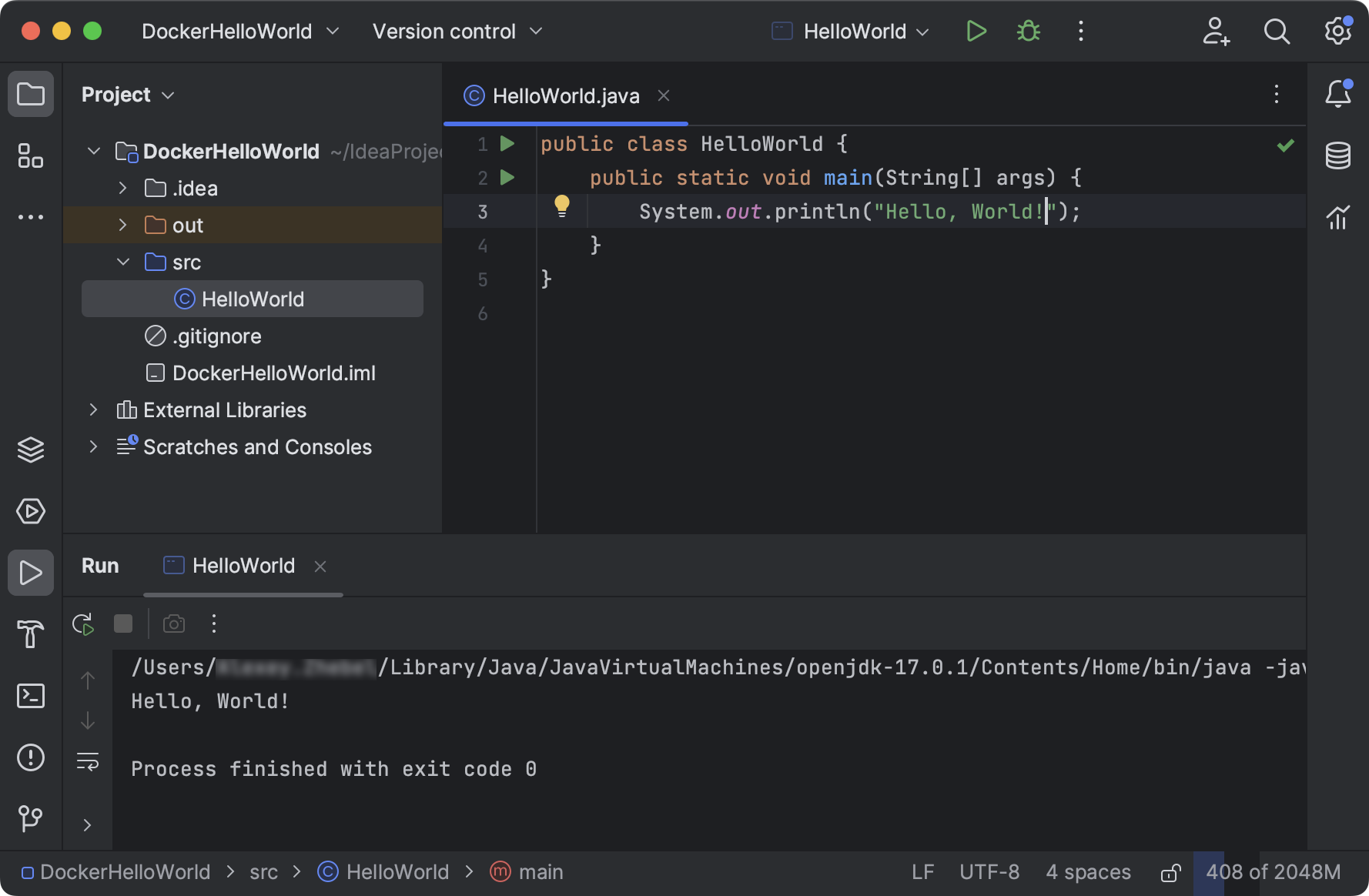Click src in the breadcrumb bar
The height and width of the screenshot is (896, 1369).
(x=263, y=871)
